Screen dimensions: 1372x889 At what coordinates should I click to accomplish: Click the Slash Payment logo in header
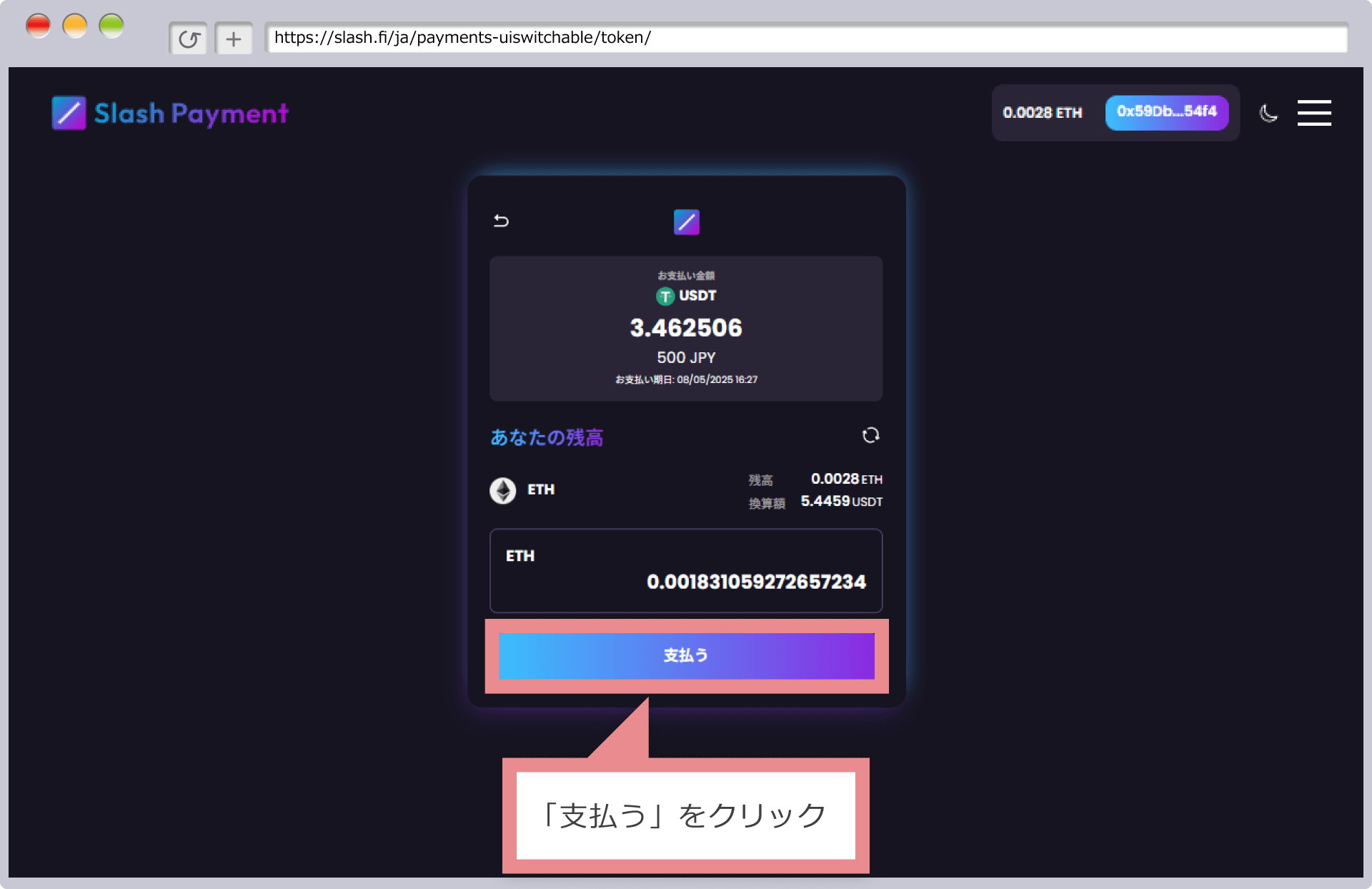pyautogui.click(x=170, y=113)
